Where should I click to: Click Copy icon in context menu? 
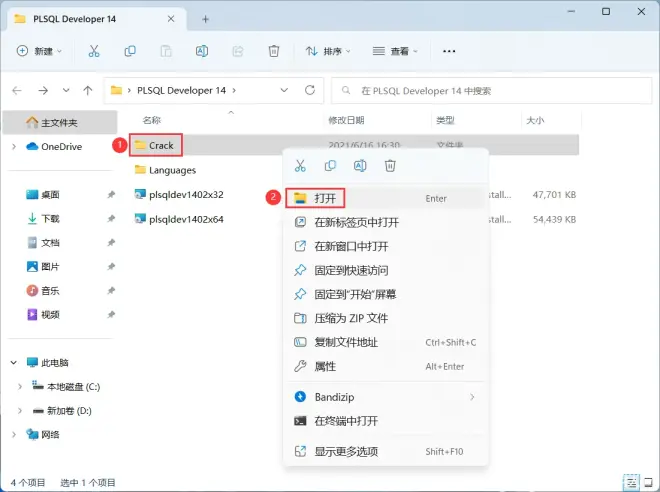click(x=330, y=166)
